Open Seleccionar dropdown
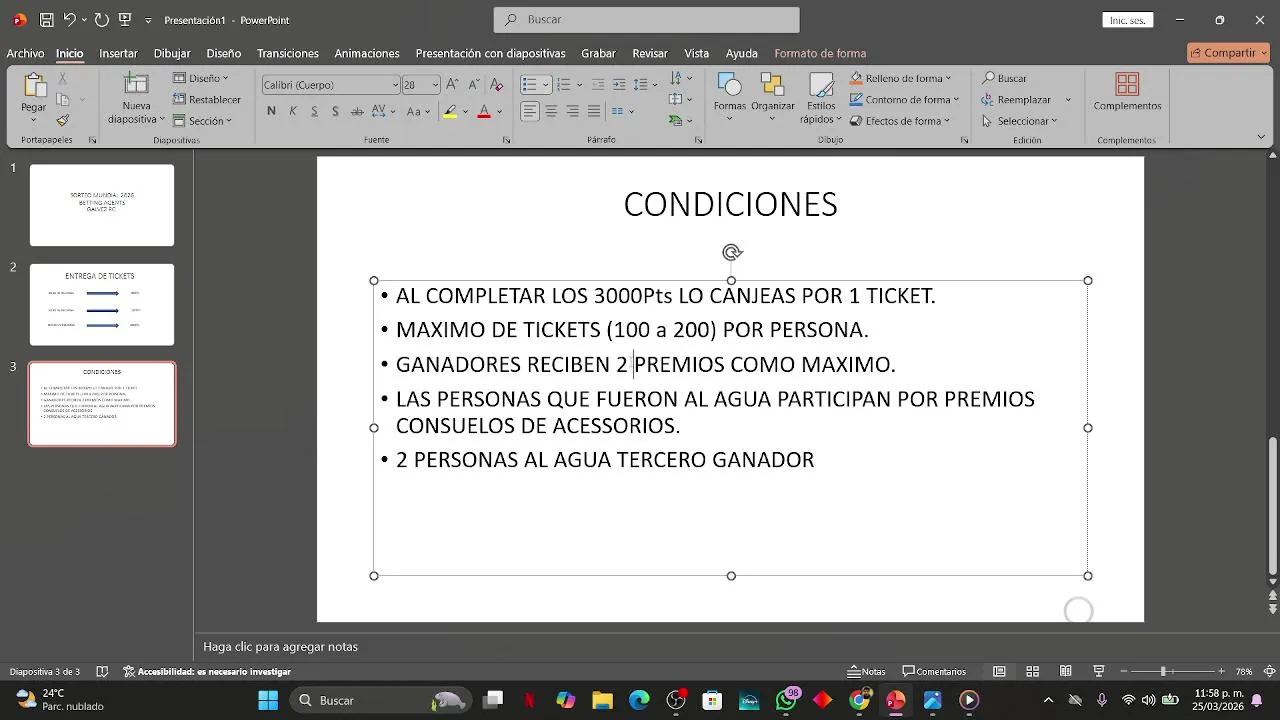1280x720 pixels. pyautogui.click(x=1019, y=120)
